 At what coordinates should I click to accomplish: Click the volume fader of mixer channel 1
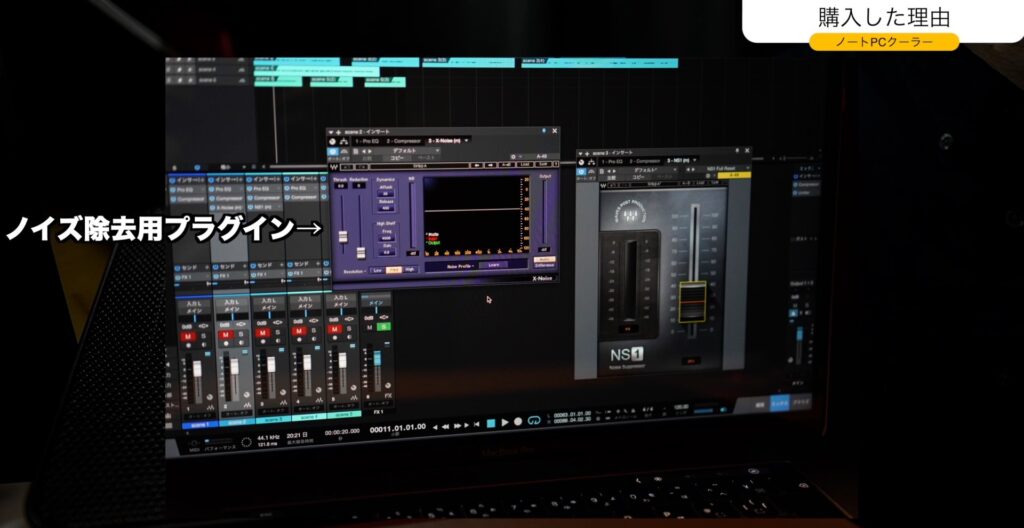click(197, 369)
